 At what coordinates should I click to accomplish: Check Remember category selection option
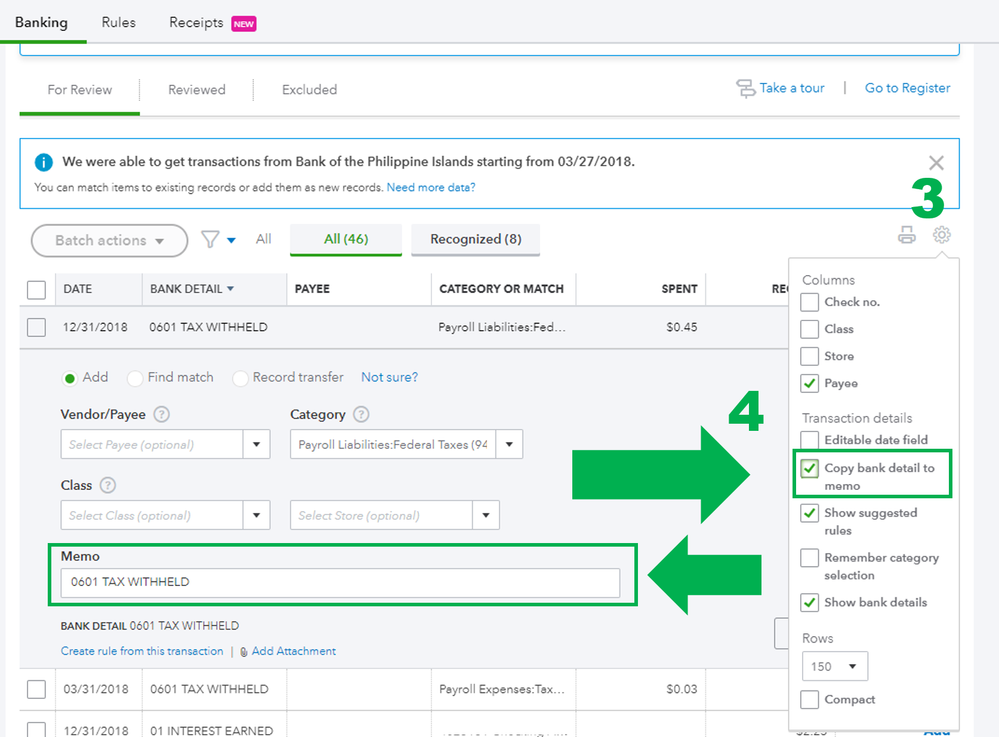[809, 558]
